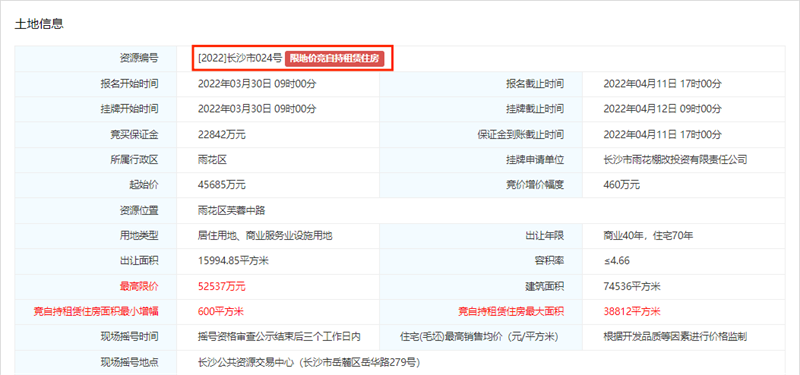Viewport: 800px width, 375px height.
Task: Click term value 商业40年，住宅70年
Action: click(648, 236)
